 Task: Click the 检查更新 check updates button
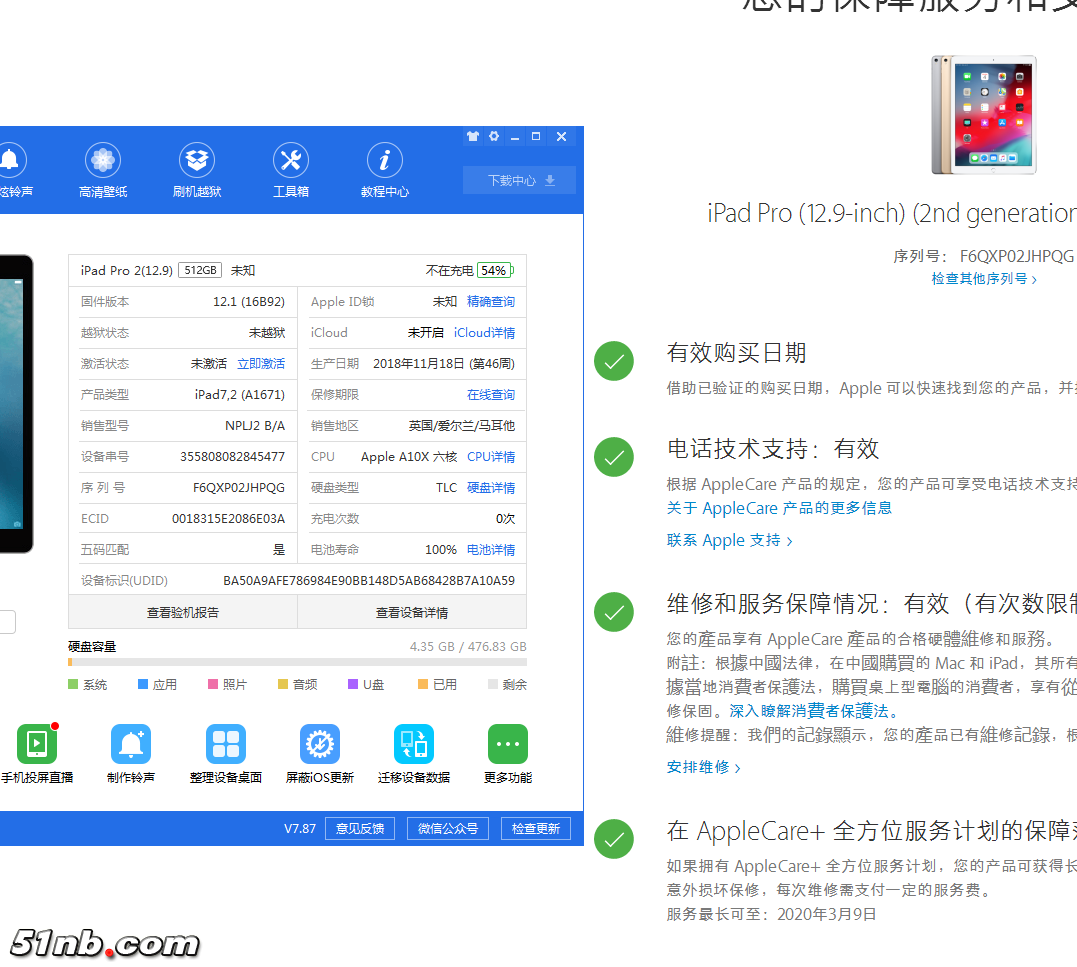click(x=536, y=828)
